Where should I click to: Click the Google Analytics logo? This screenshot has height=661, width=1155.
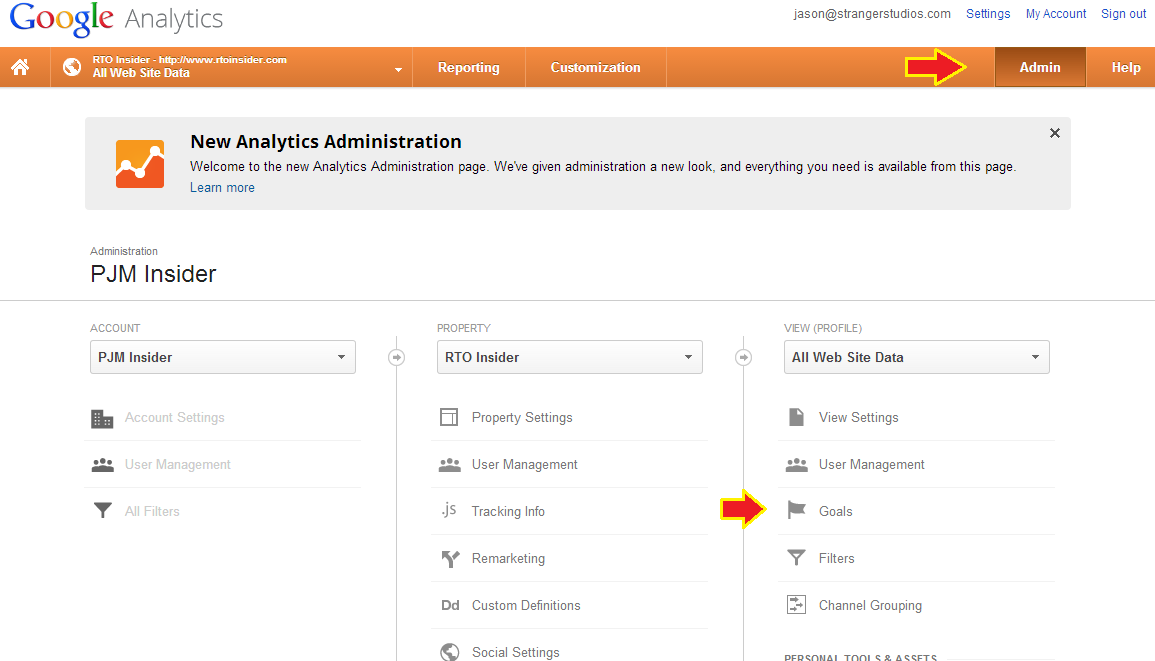116,19
